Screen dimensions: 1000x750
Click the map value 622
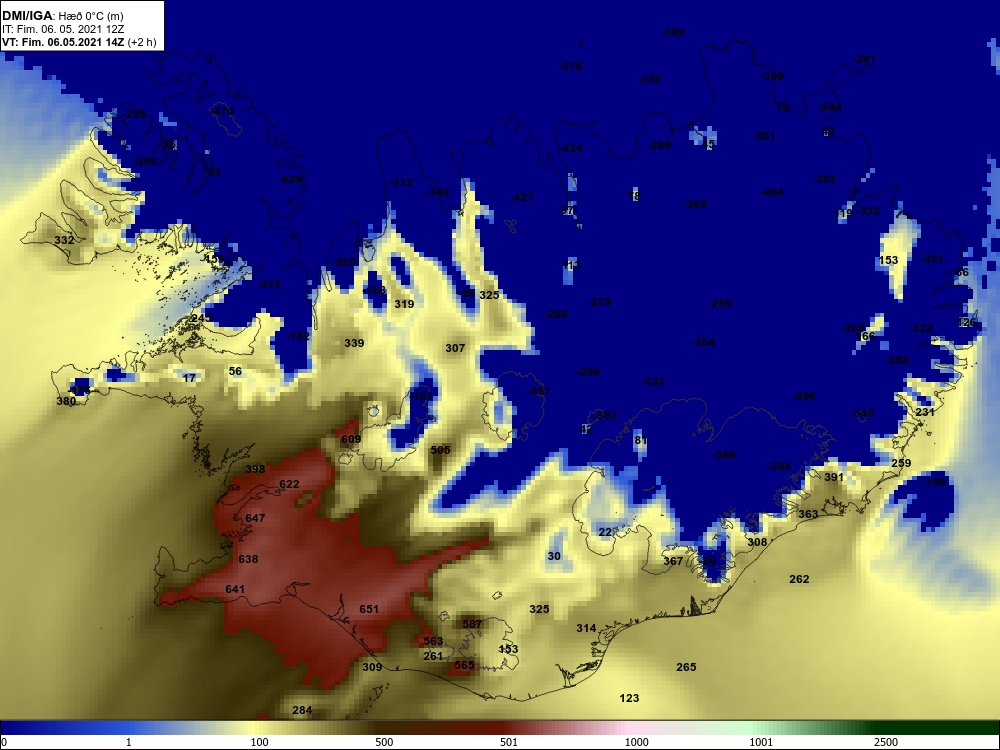(289, 484)
